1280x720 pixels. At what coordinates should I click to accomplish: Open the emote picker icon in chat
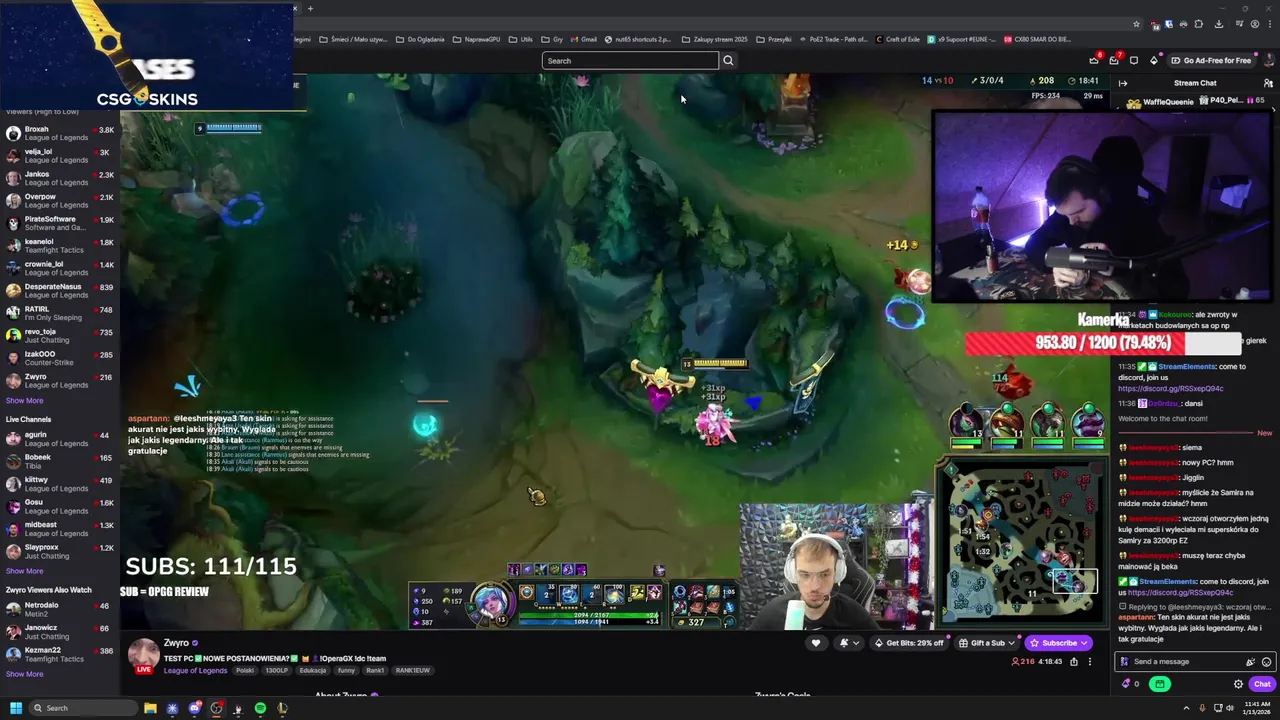click(x=1267, y=662)
